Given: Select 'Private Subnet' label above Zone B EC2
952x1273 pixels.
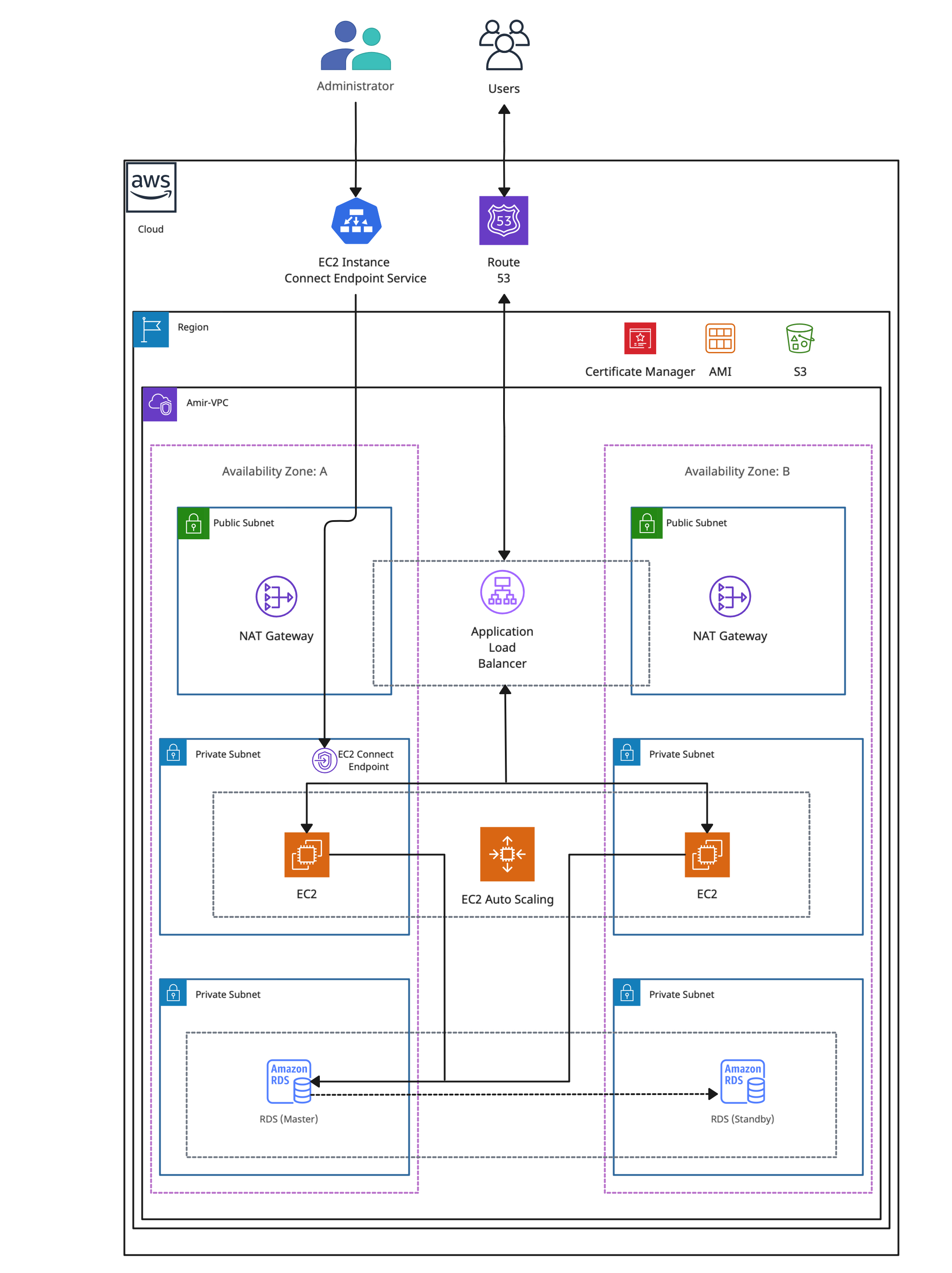Looking at the screenshot, I should (x=682, y=755).
